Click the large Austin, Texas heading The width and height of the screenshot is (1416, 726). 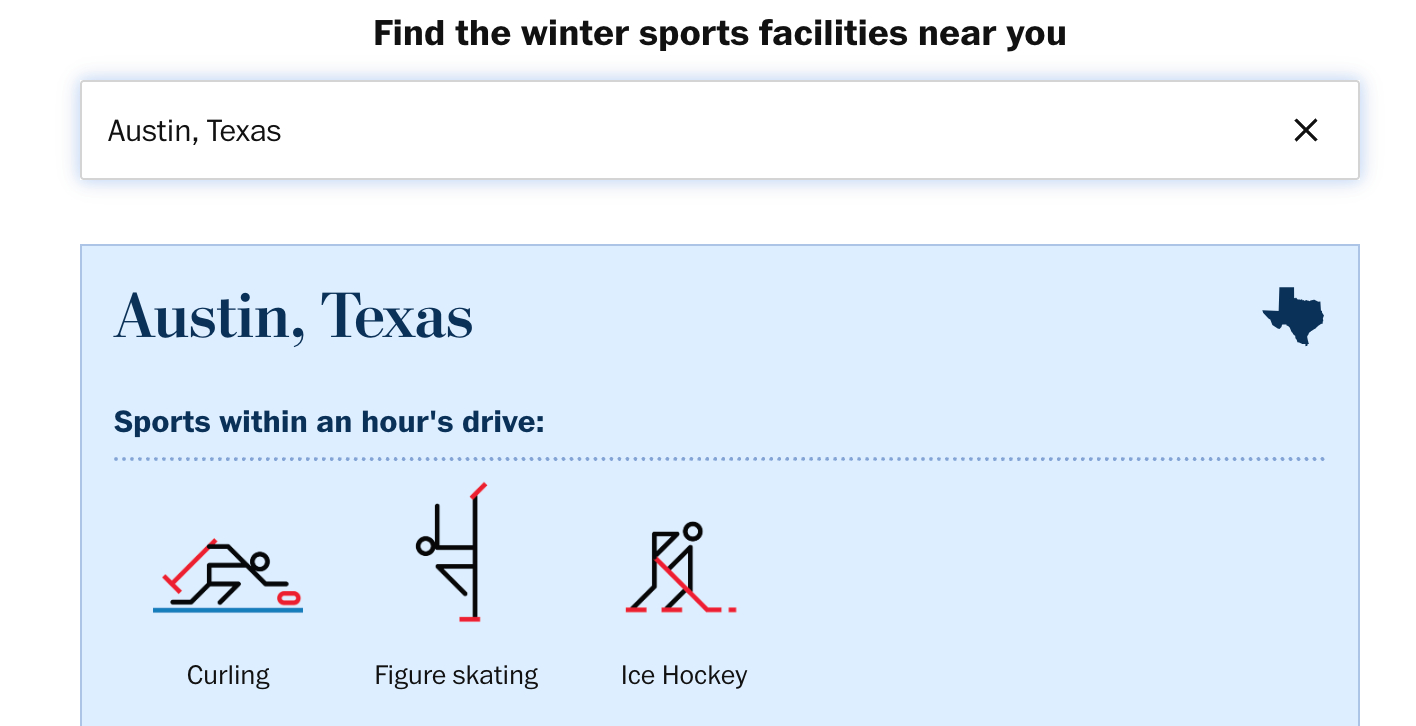pyautogui.click(x=294, y=316)
